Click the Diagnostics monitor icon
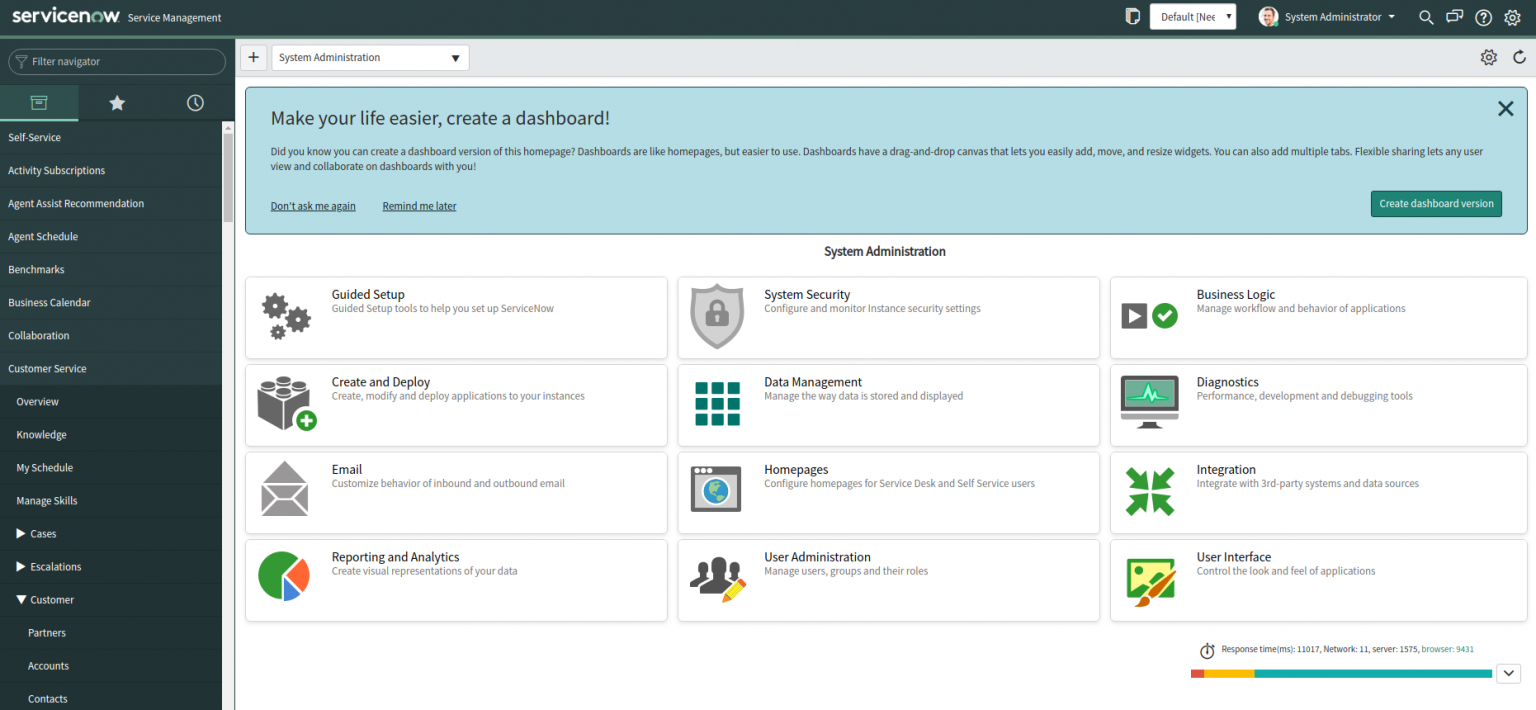 [1149, 403]
